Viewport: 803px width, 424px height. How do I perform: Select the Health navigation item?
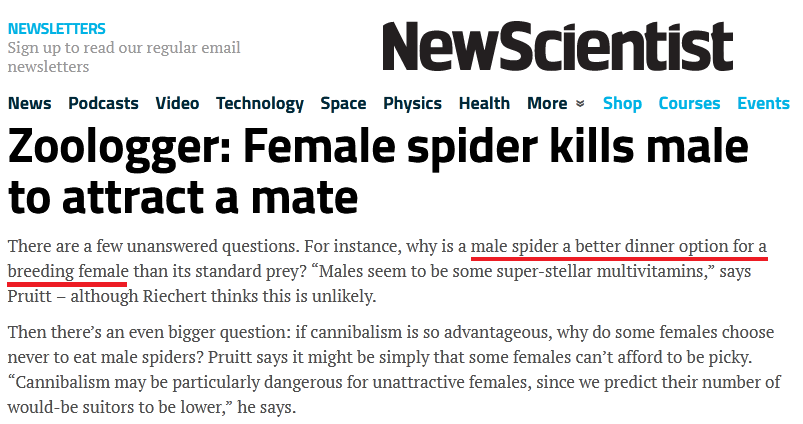[x=484, y=103]
